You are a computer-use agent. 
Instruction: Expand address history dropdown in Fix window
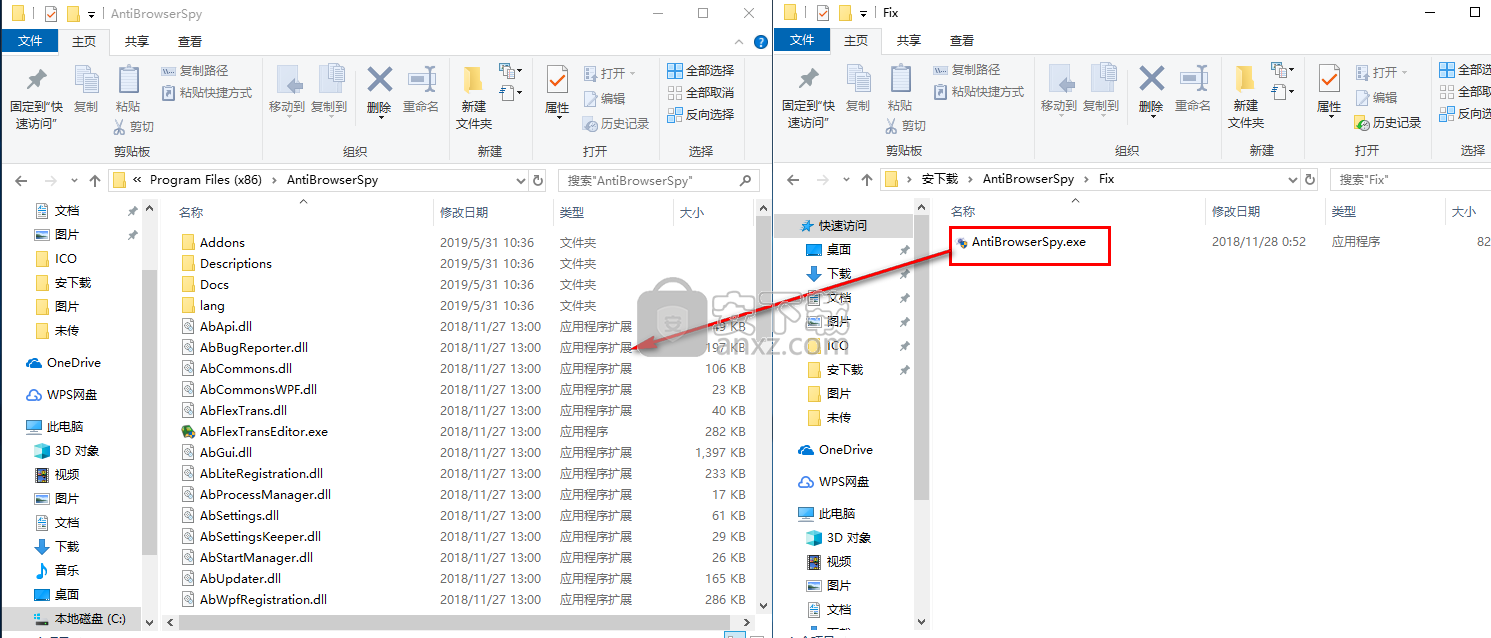pyautogui.click(x=1291, y=179)
